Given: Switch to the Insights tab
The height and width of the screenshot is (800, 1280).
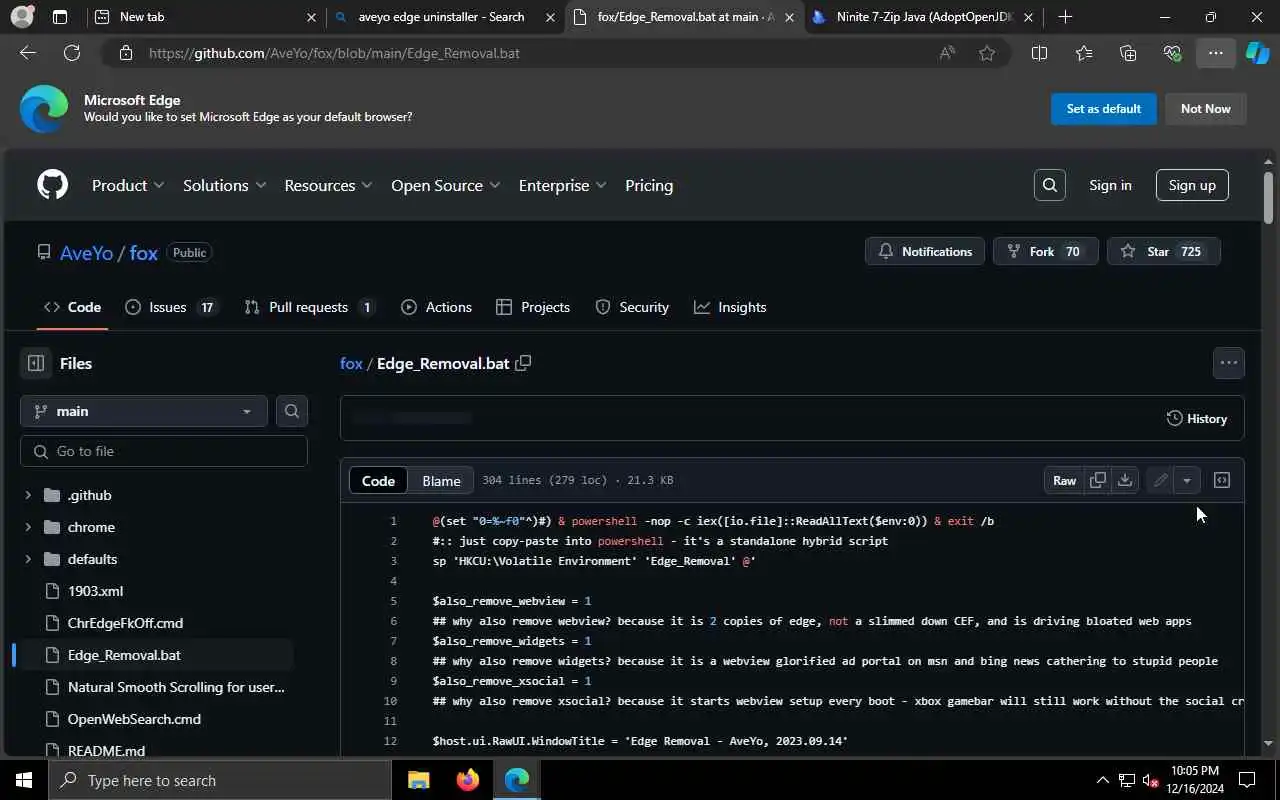Looking at the screenshot, I should (x=730, y=307).
